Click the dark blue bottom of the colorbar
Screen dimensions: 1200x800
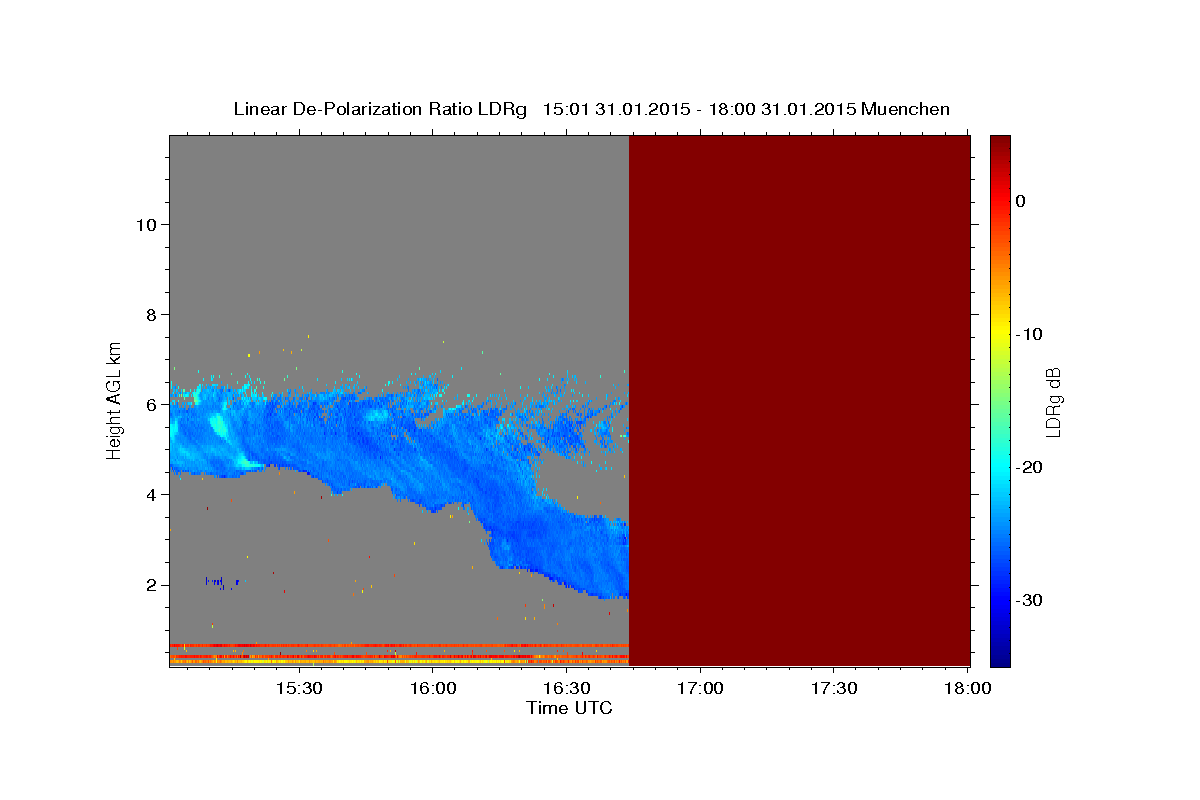tap(1000, 655)
